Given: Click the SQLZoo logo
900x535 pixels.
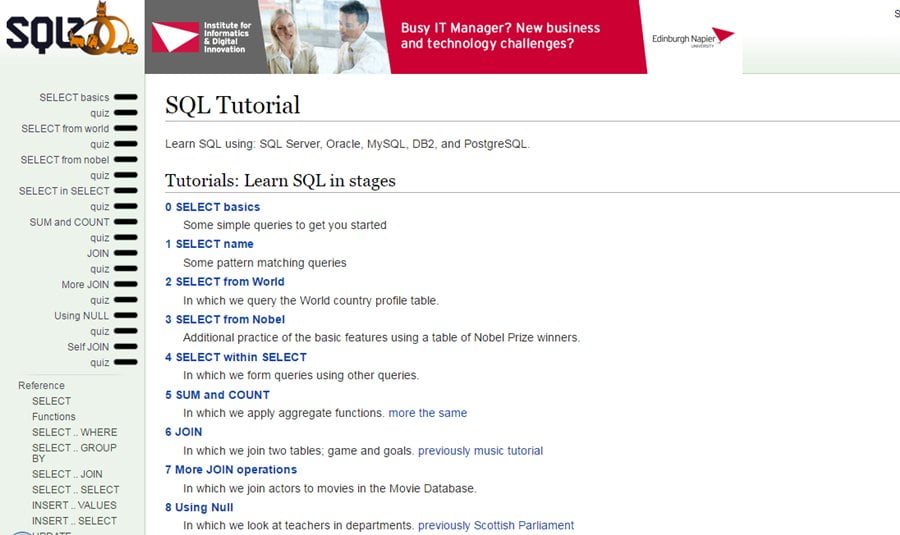Looking at the screenshot, I should 72,29.
